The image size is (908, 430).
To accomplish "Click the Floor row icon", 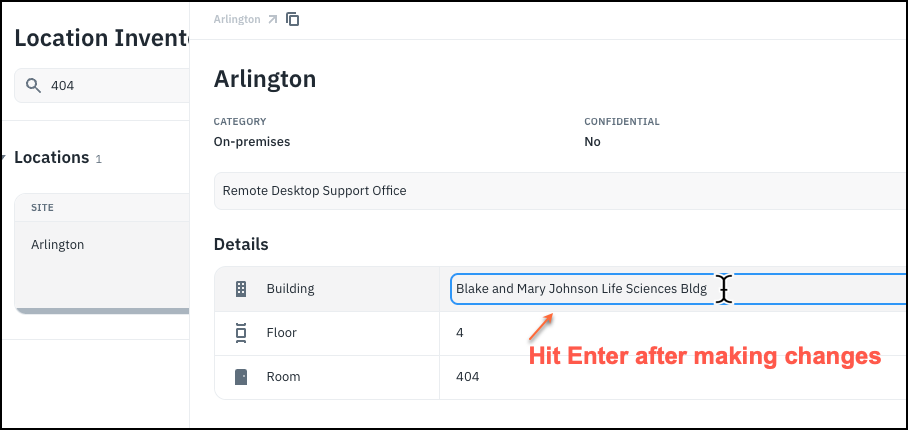I will point(240,332).
